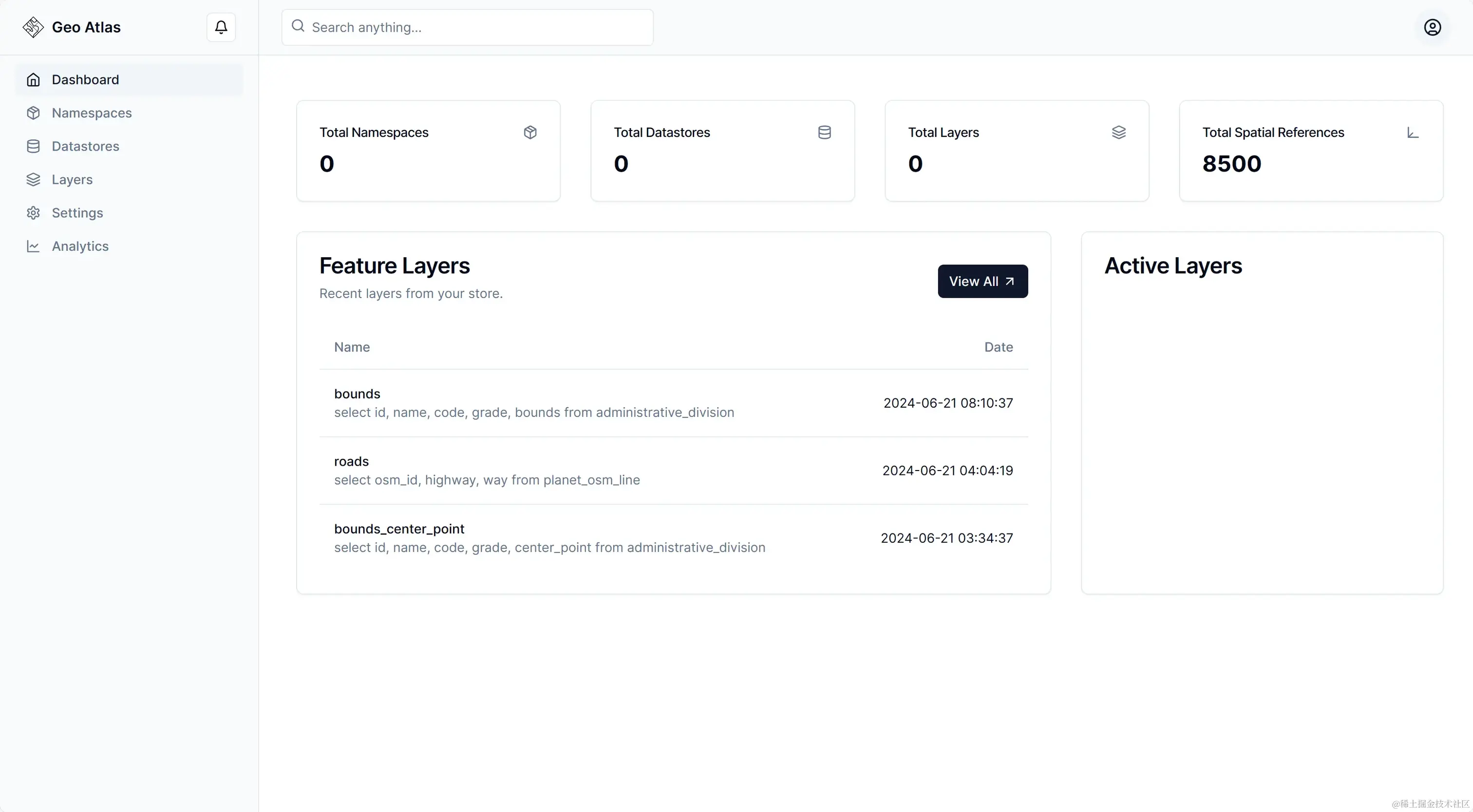
Task: Open the Datastores sidebar item
Action: (85, 147)
